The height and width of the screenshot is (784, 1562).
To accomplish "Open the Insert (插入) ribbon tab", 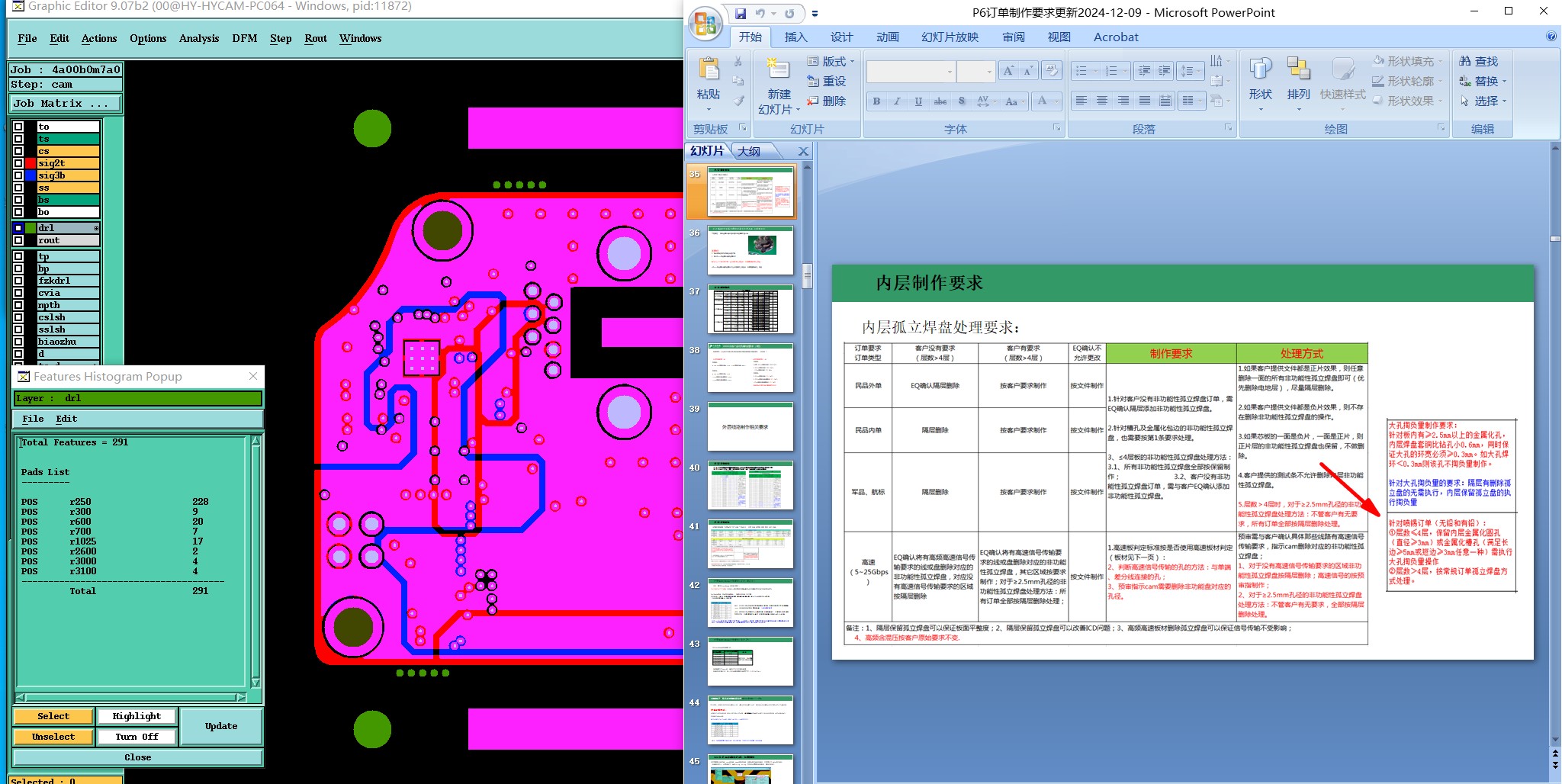I will tap(795, 37).
